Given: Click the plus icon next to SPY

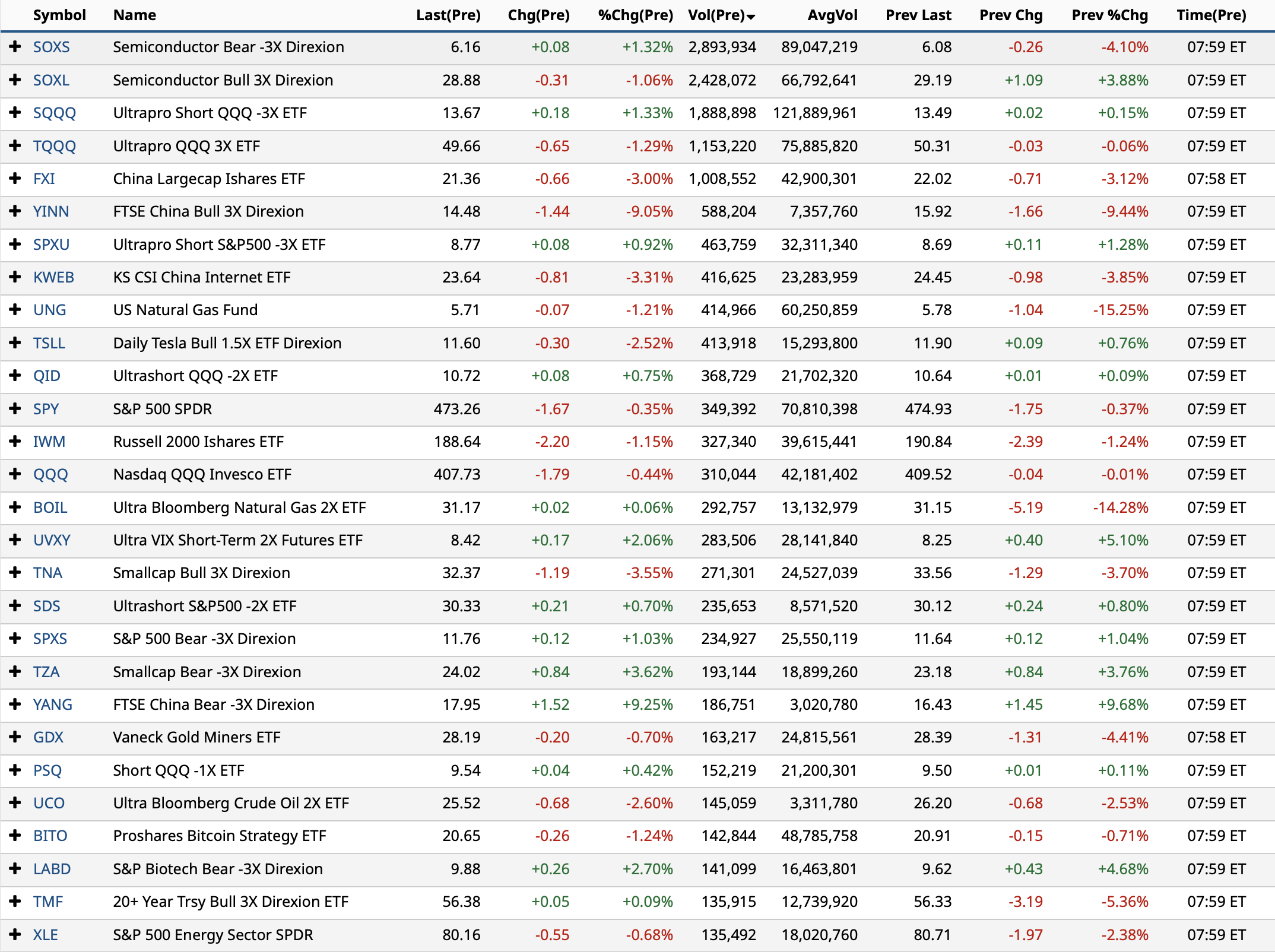Looking at the screenshot, I should tap(15, 409).
